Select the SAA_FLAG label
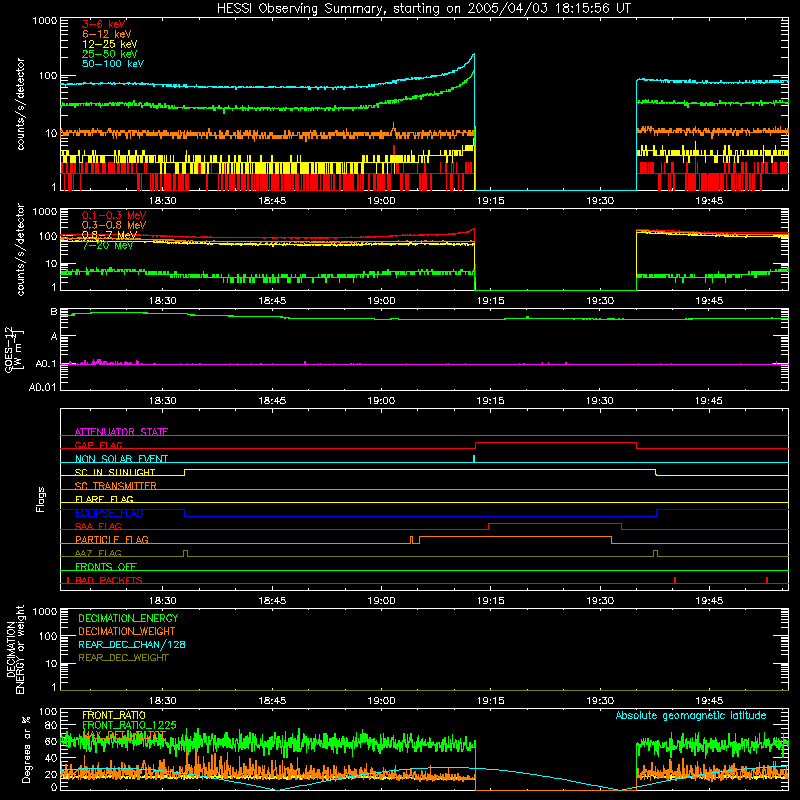 98,526
